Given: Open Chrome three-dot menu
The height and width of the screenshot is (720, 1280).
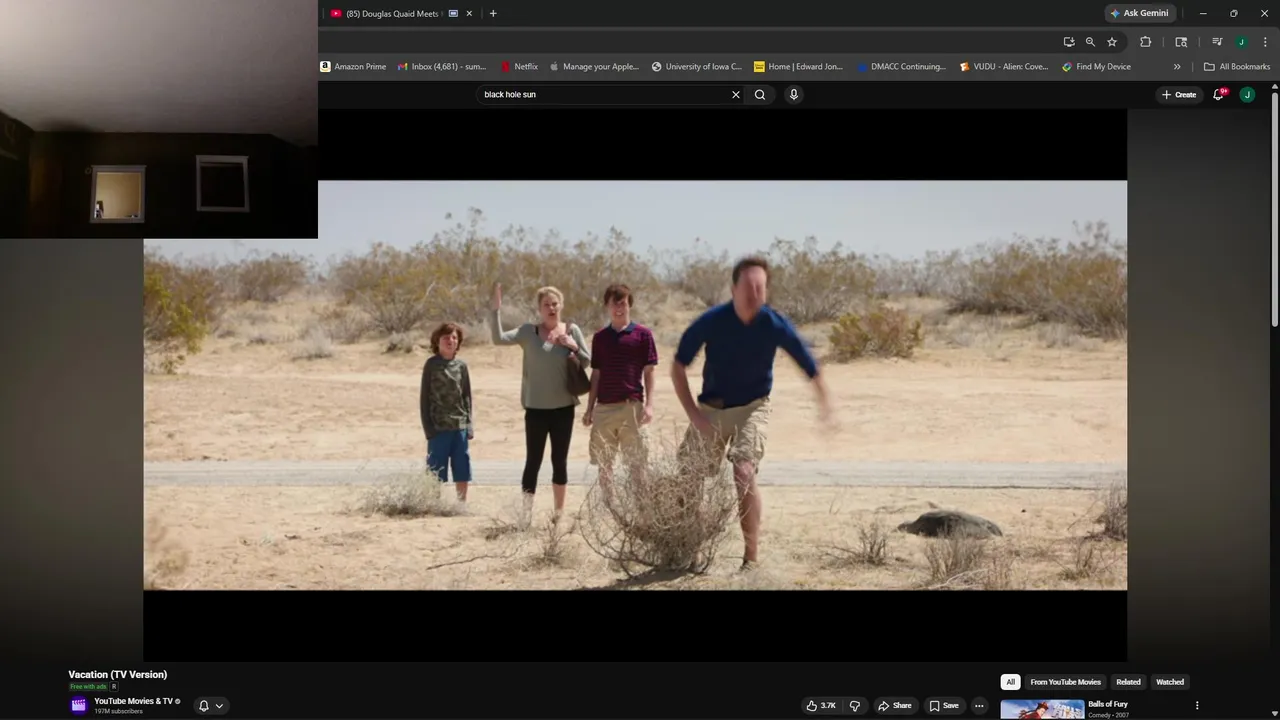Looking at the screenshot, I should pos(1265,42).
